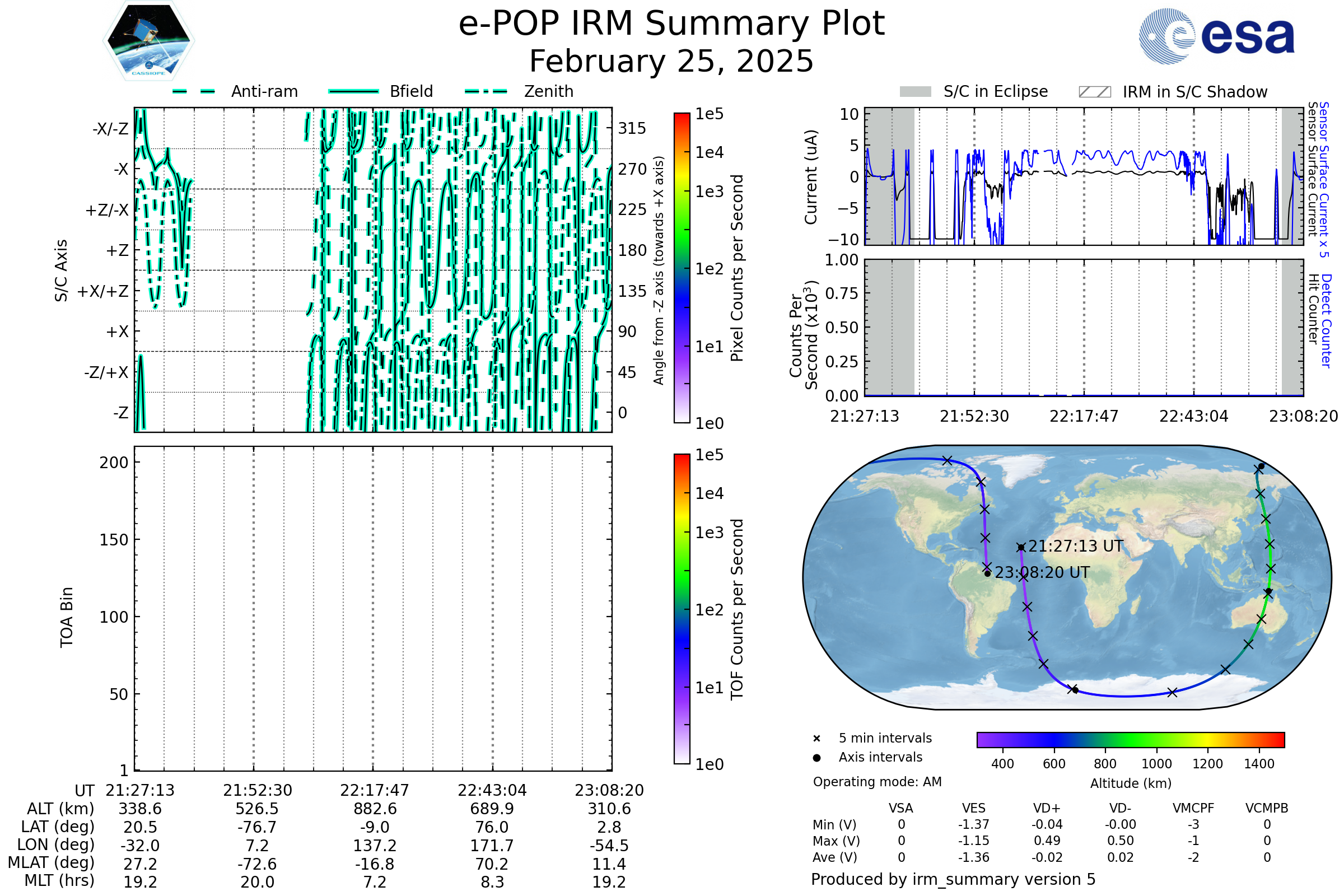Screen dimensions: 1344x896
Task: Click the gray S/C in Eclipse legend swatch
Action: point(915,92)
